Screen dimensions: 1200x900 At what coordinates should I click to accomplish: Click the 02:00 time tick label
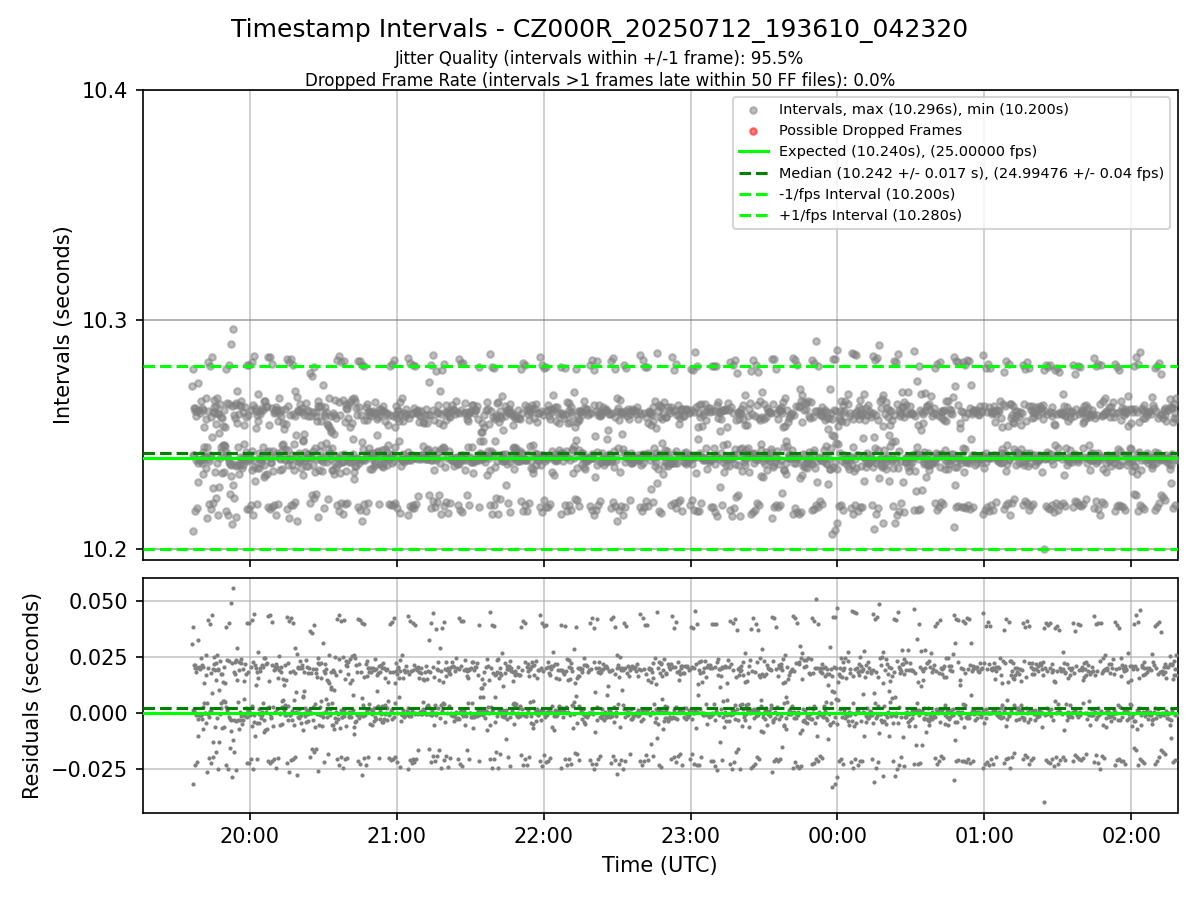click(1131, 834)
